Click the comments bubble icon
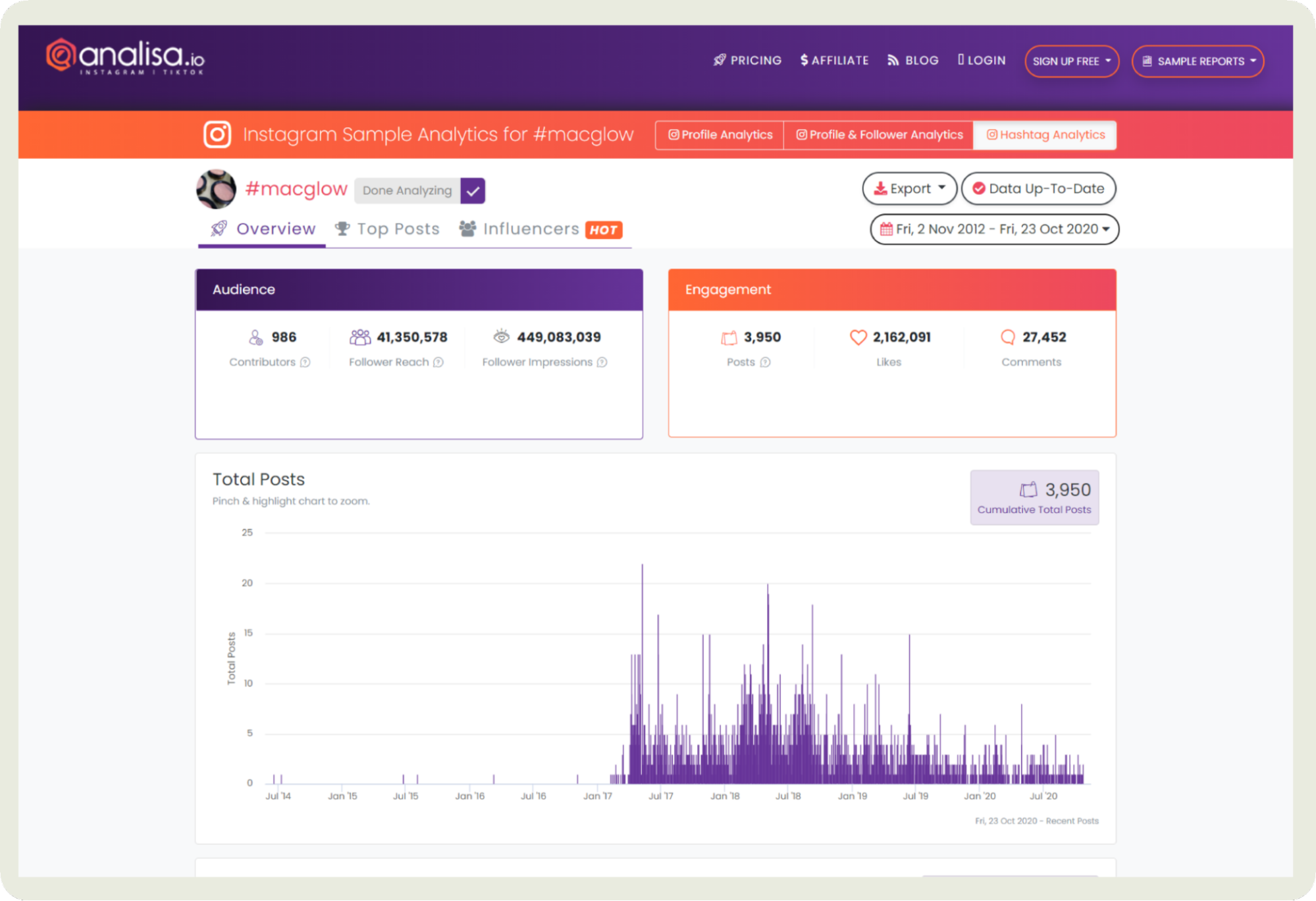The height and width of the screenshot is (901, 1316). tap(1007, 337)
